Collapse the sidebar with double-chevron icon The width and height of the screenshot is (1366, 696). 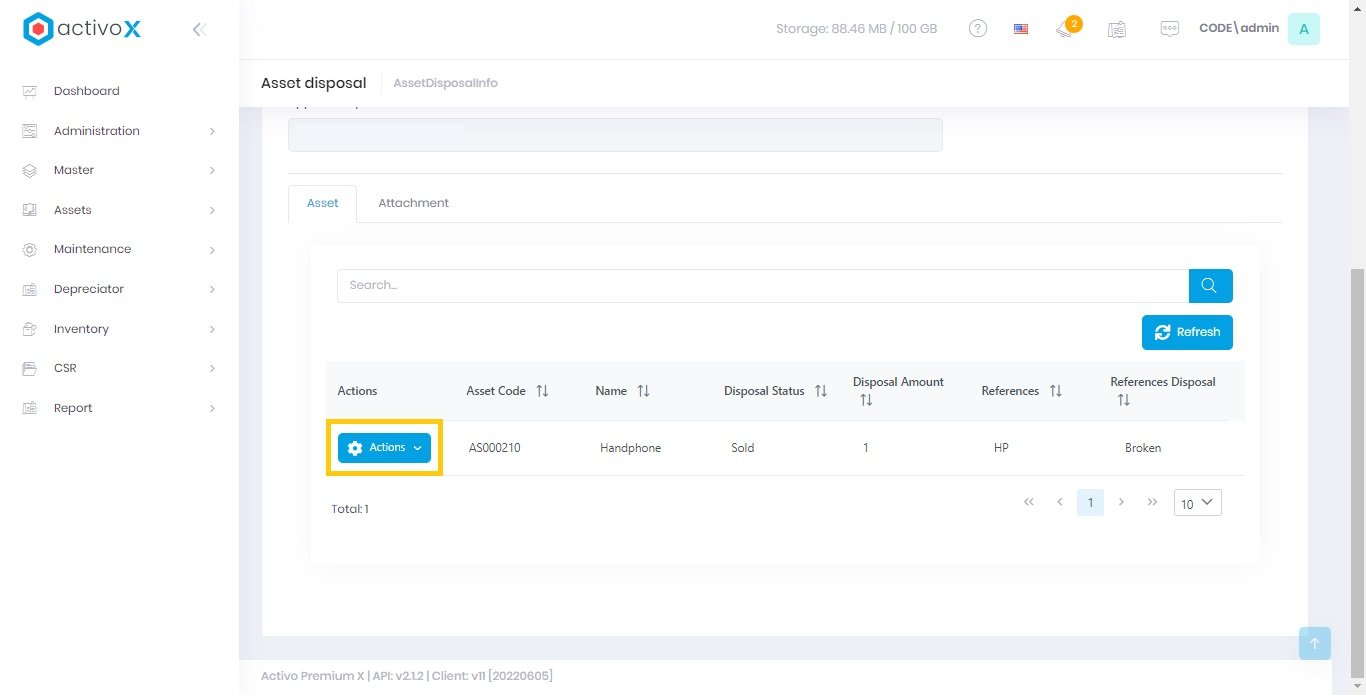199,30
